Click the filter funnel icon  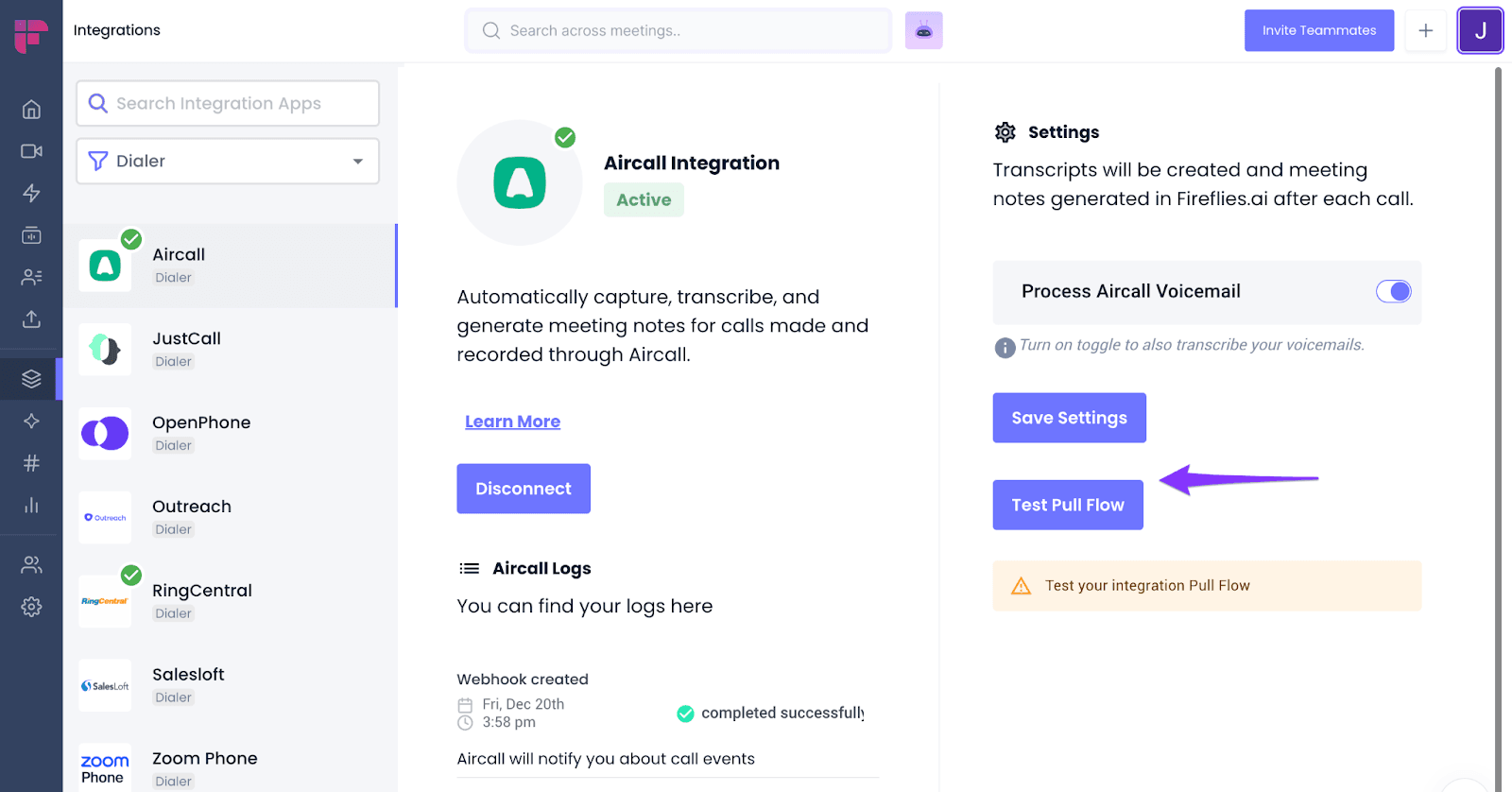coord(97,161)
